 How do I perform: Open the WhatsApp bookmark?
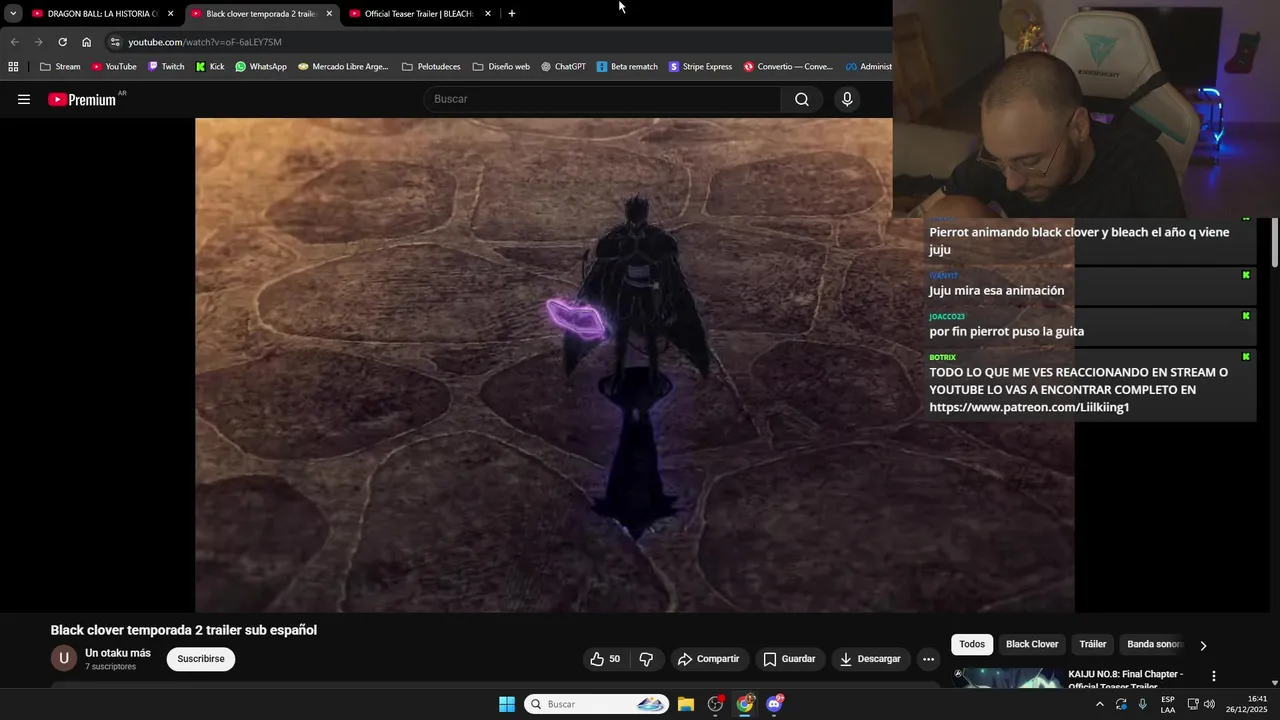pyautogui.click(x=261, y=67)
